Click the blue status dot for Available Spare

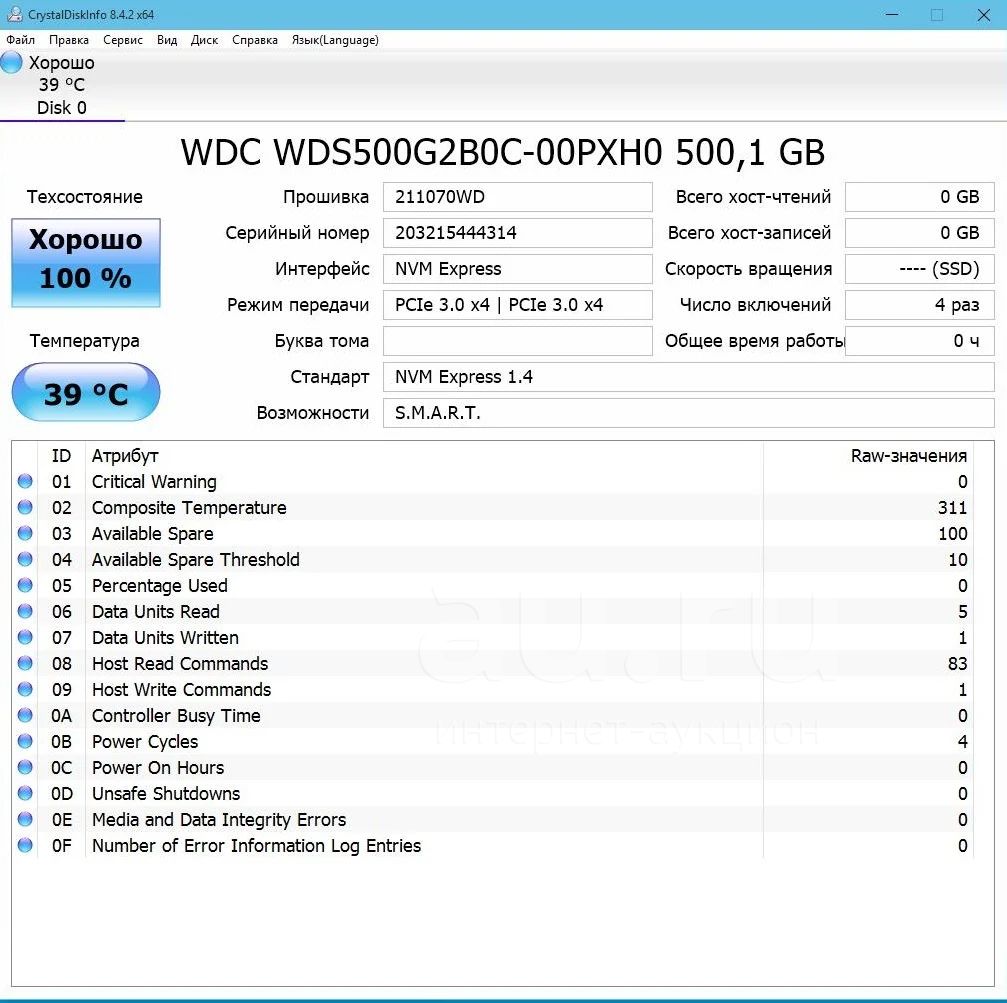pyautogui.click(x=25, y=533)
